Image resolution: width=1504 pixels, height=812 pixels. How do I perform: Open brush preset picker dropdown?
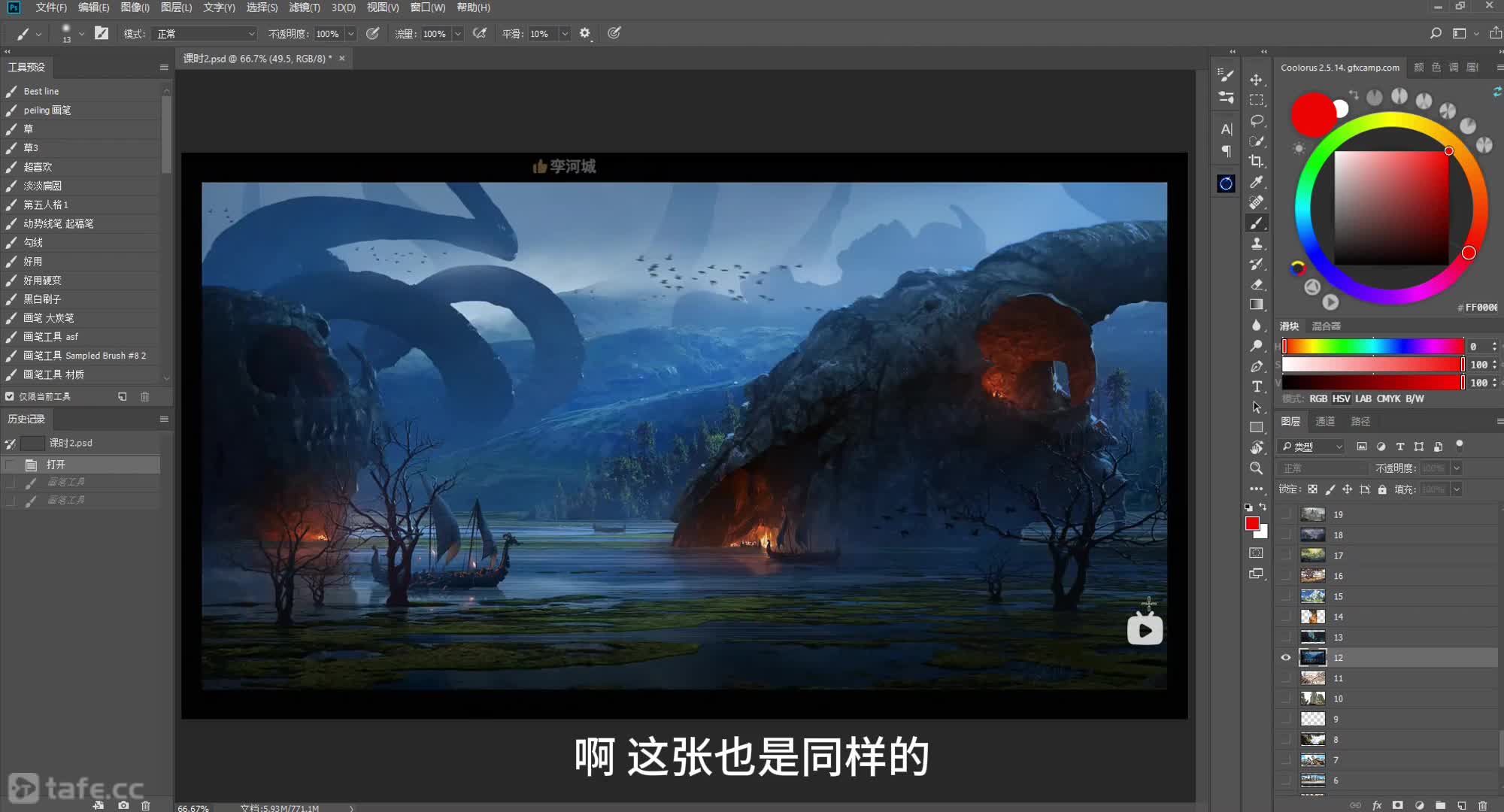pyautogui.click(x=81, y=34)
